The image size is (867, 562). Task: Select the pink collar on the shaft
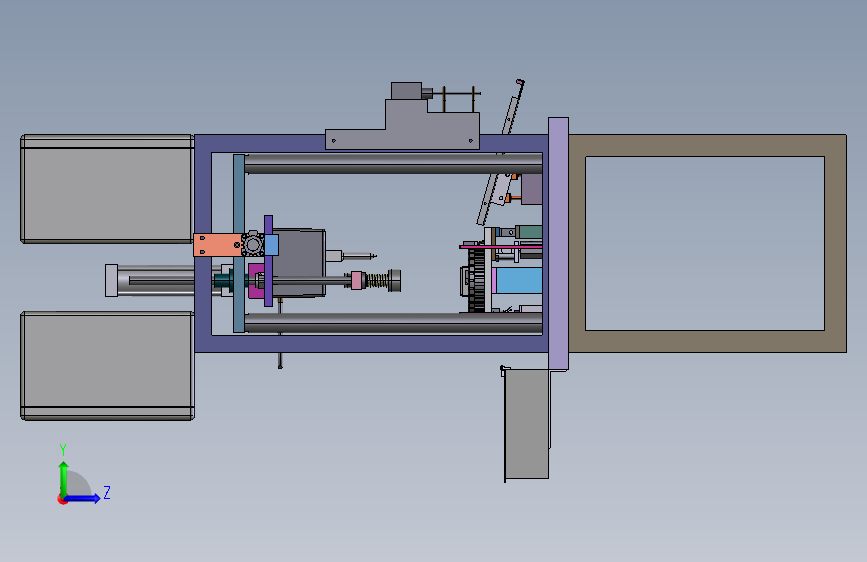coord(357,280)
